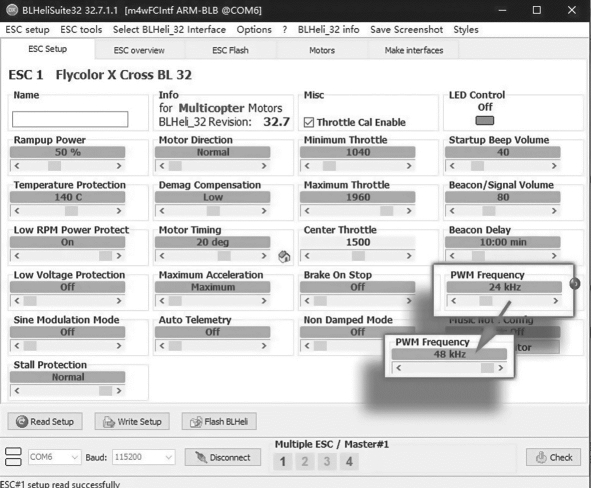Increase Motor Direction with right arrow
Screen dimensions: 591x488
264,166
